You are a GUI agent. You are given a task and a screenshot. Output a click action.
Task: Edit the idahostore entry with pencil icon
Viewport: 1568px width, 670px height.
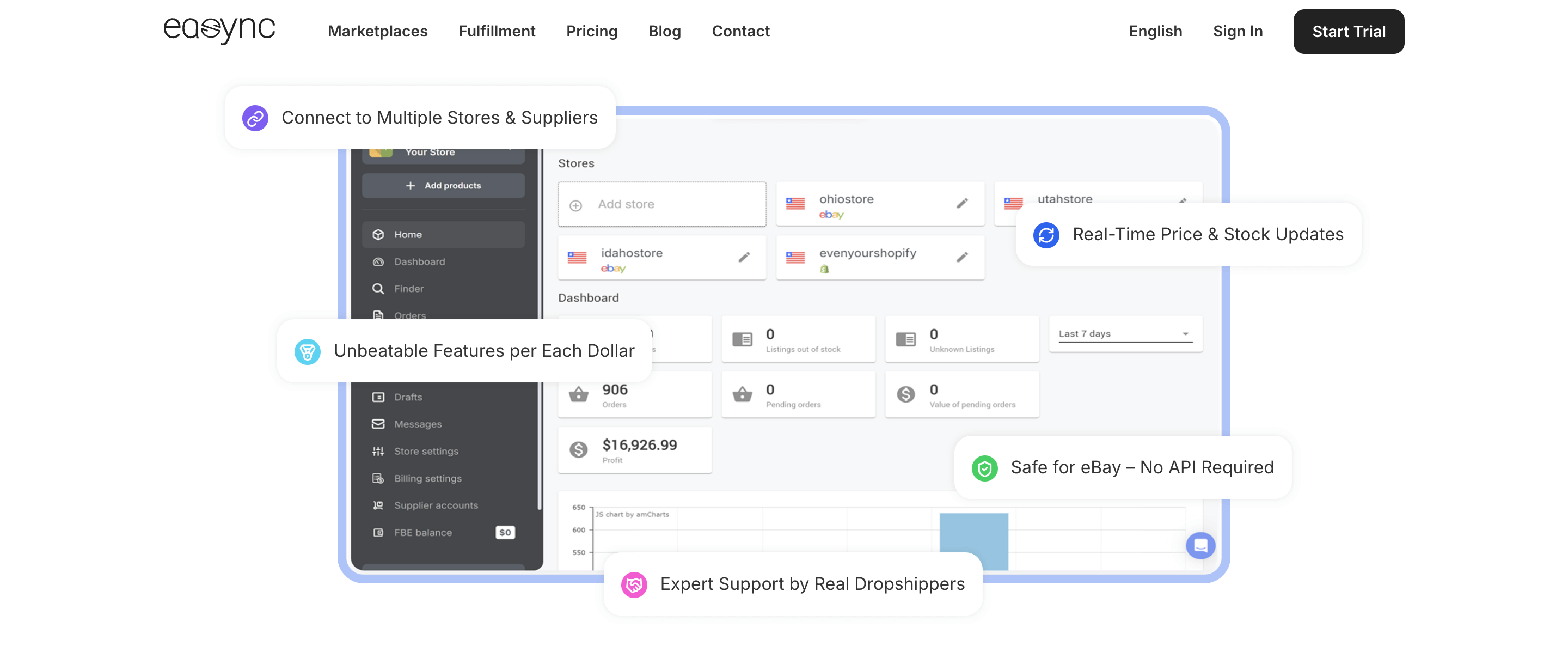click(744, 258)
